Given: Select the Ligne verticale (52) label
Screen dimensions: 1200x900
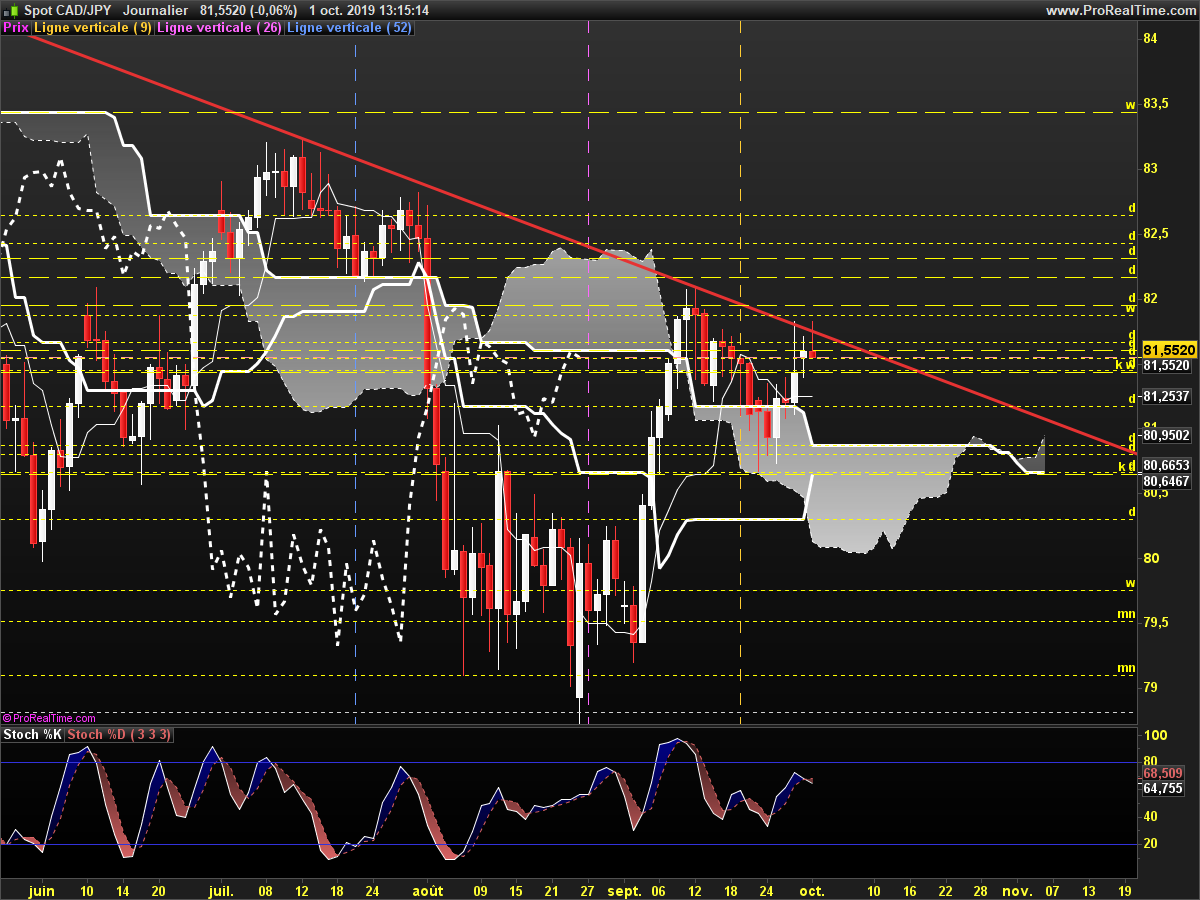Looking at the screenshot, I should (348, 28).
